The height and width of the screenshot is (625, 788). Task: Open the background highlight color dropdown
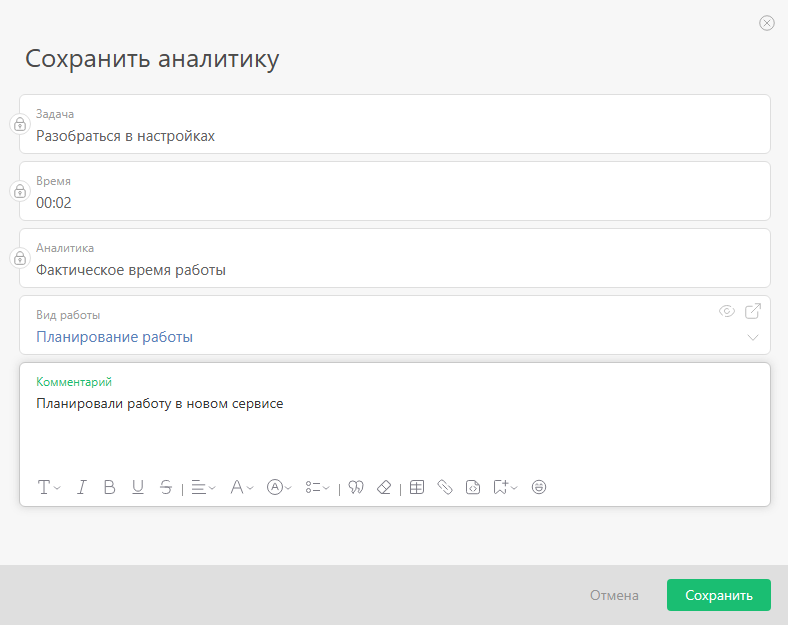click(x=279, y=487)
